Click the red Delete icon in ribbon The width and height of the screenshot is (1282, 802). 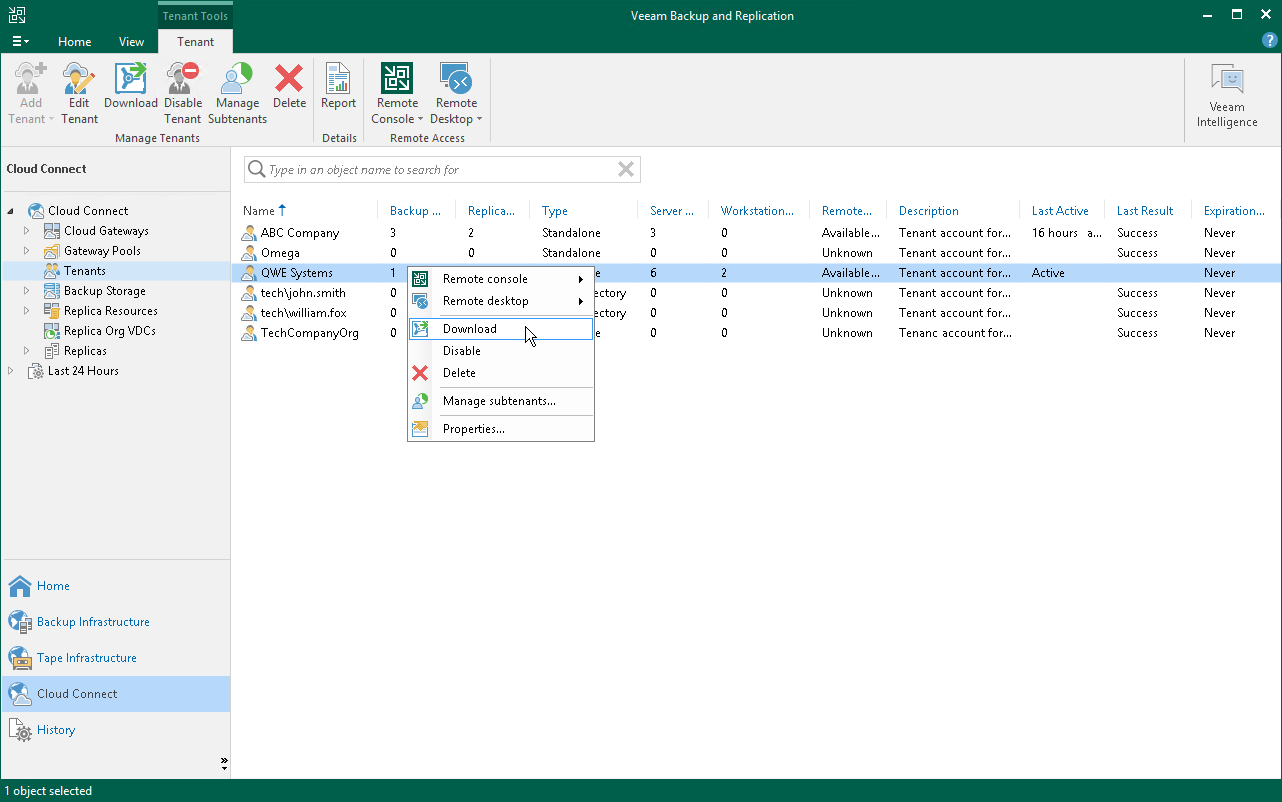[x=289, y=92]
